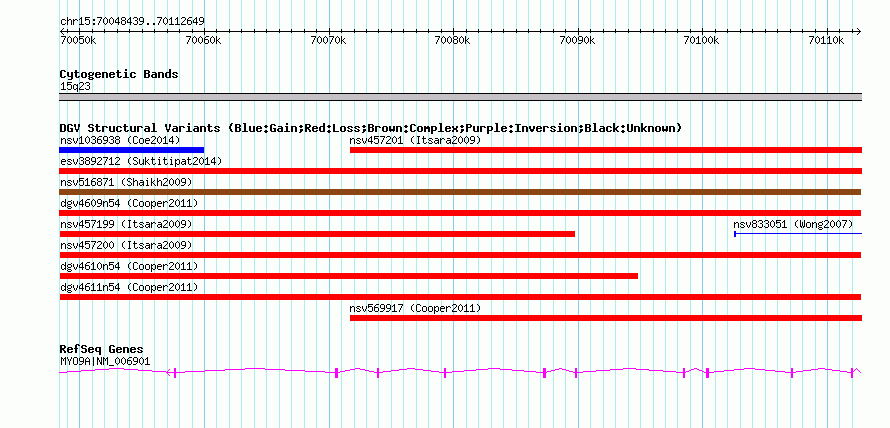The image size is (890, 428).
Task: Click the 70070k ruler tick label
Action: (328, 40)
